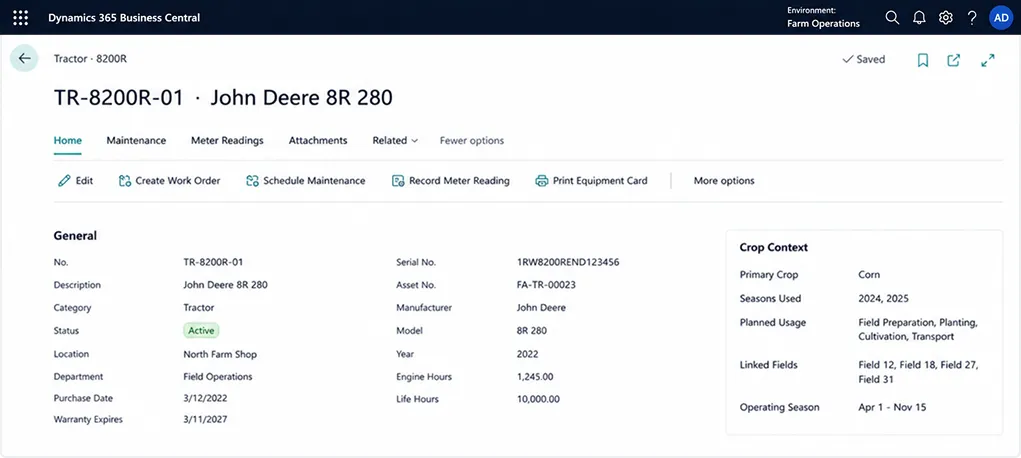Click the Department value Field Operations
1021x458 pixels.
point(217,377)
